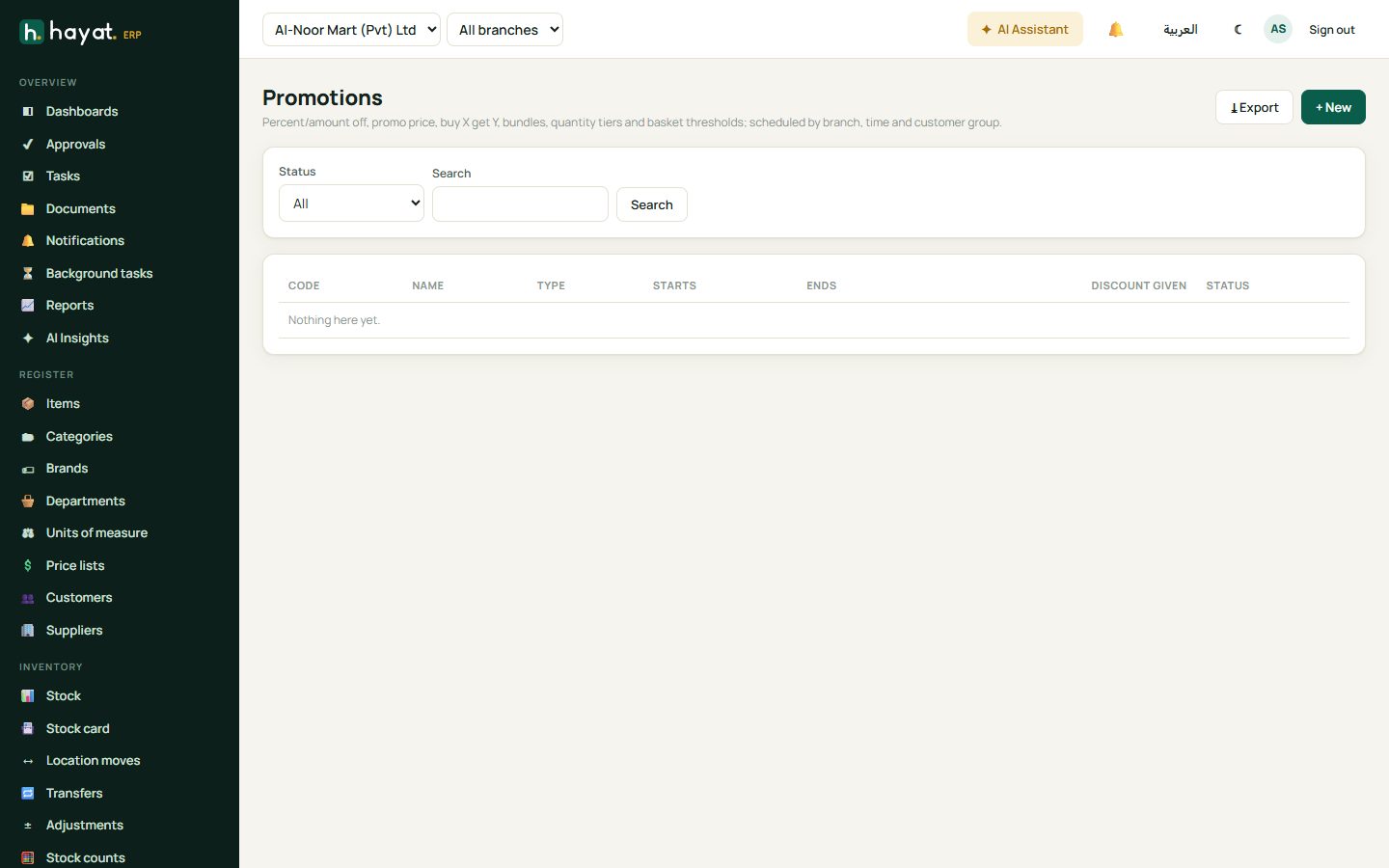Viewport: 1389px width, 868px height.
Task: Open Location moves in sidebar
Action: tap(93, 761)
